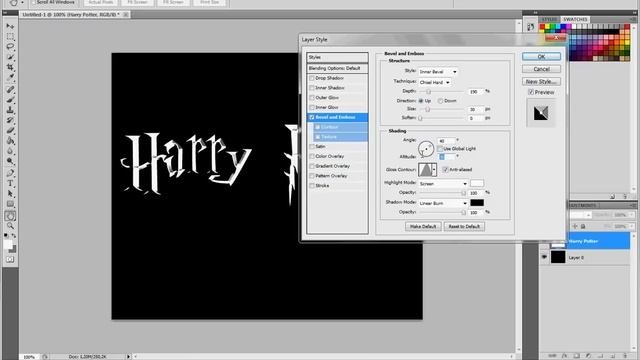
Task: Click the Angle dial control
Action: (426, 149)
